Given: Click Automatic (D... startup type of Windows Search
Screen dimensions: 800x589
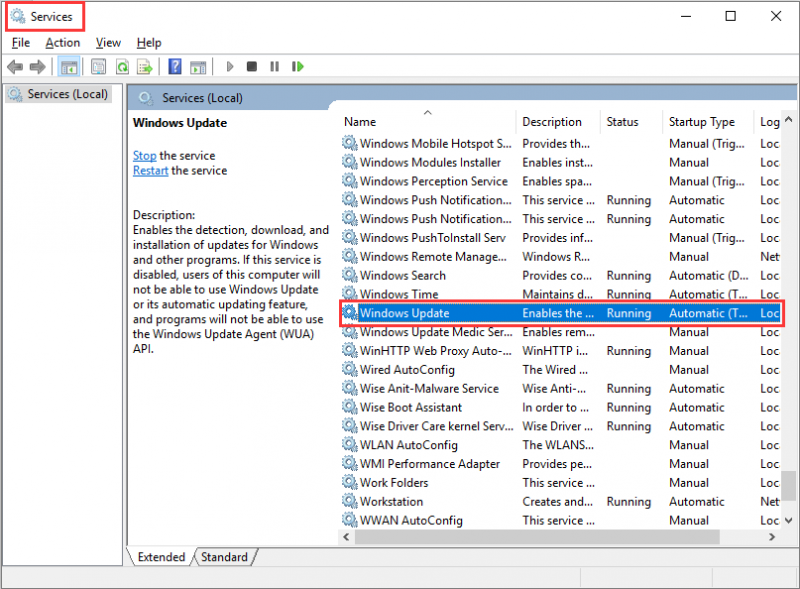Looking at the screenshot, I should pos(709,276).
